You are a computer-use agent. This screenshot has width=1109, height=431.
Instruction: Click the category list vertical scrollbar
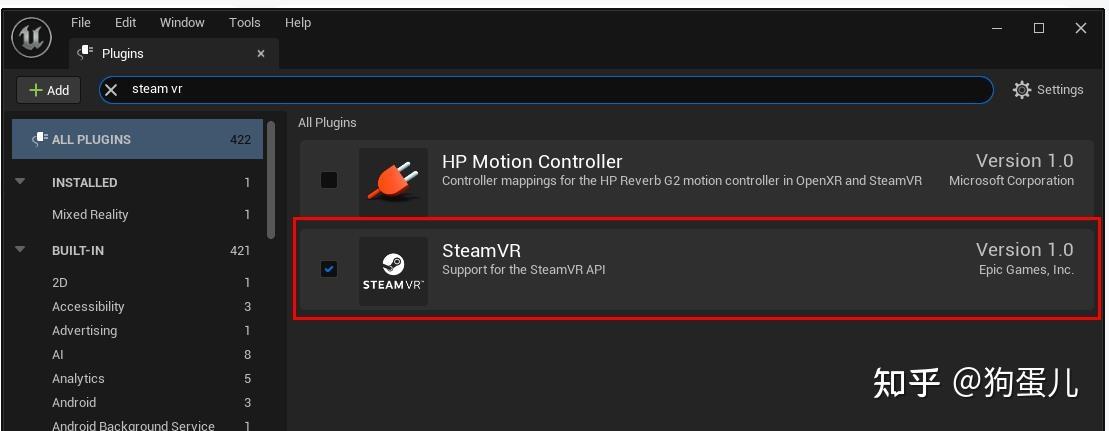pyautogui.click(x=271, y=180)
